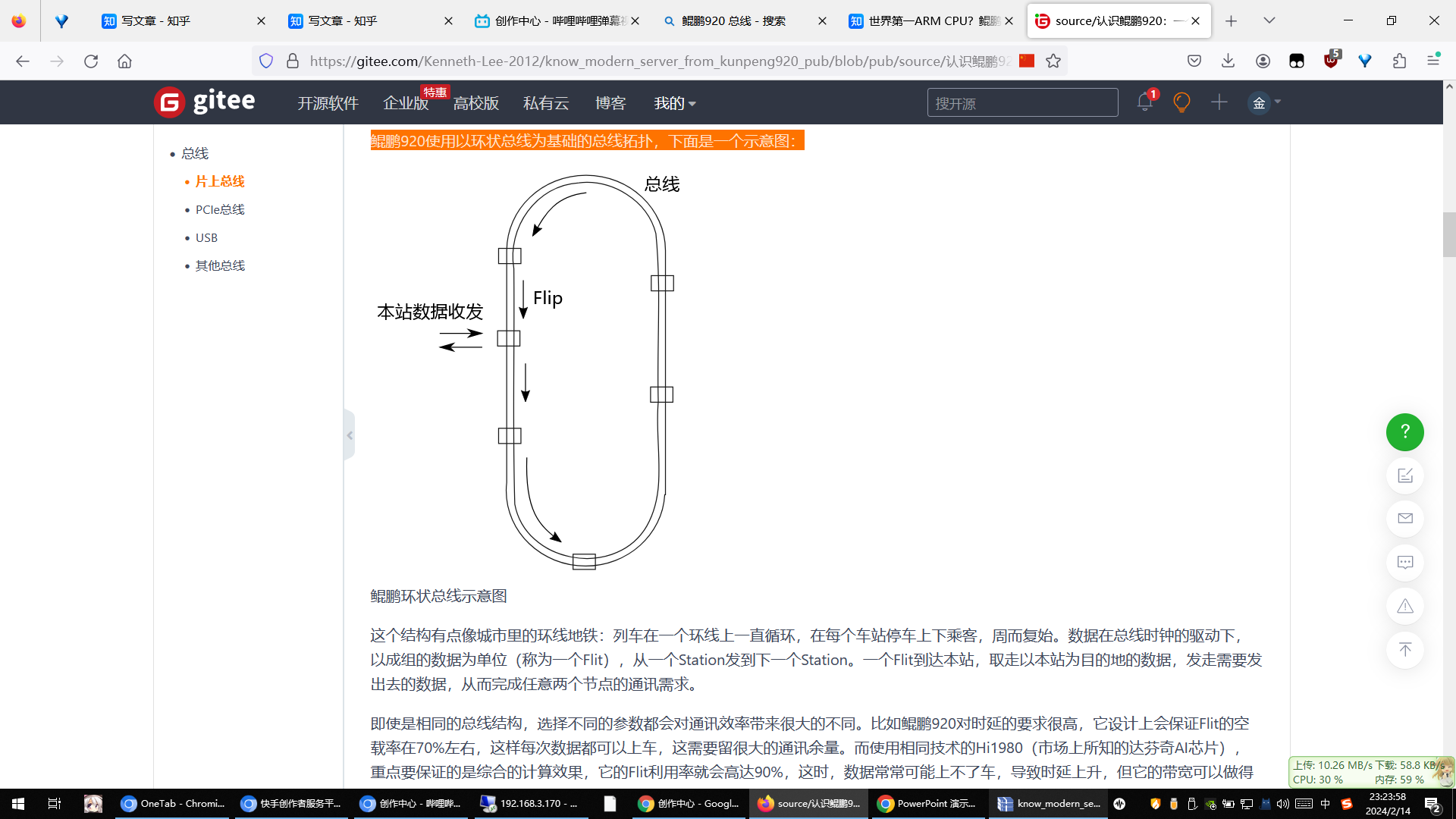Open the USB sidebar link
The width and height of the screenshot is (1456, 819).
pos(206,237)
